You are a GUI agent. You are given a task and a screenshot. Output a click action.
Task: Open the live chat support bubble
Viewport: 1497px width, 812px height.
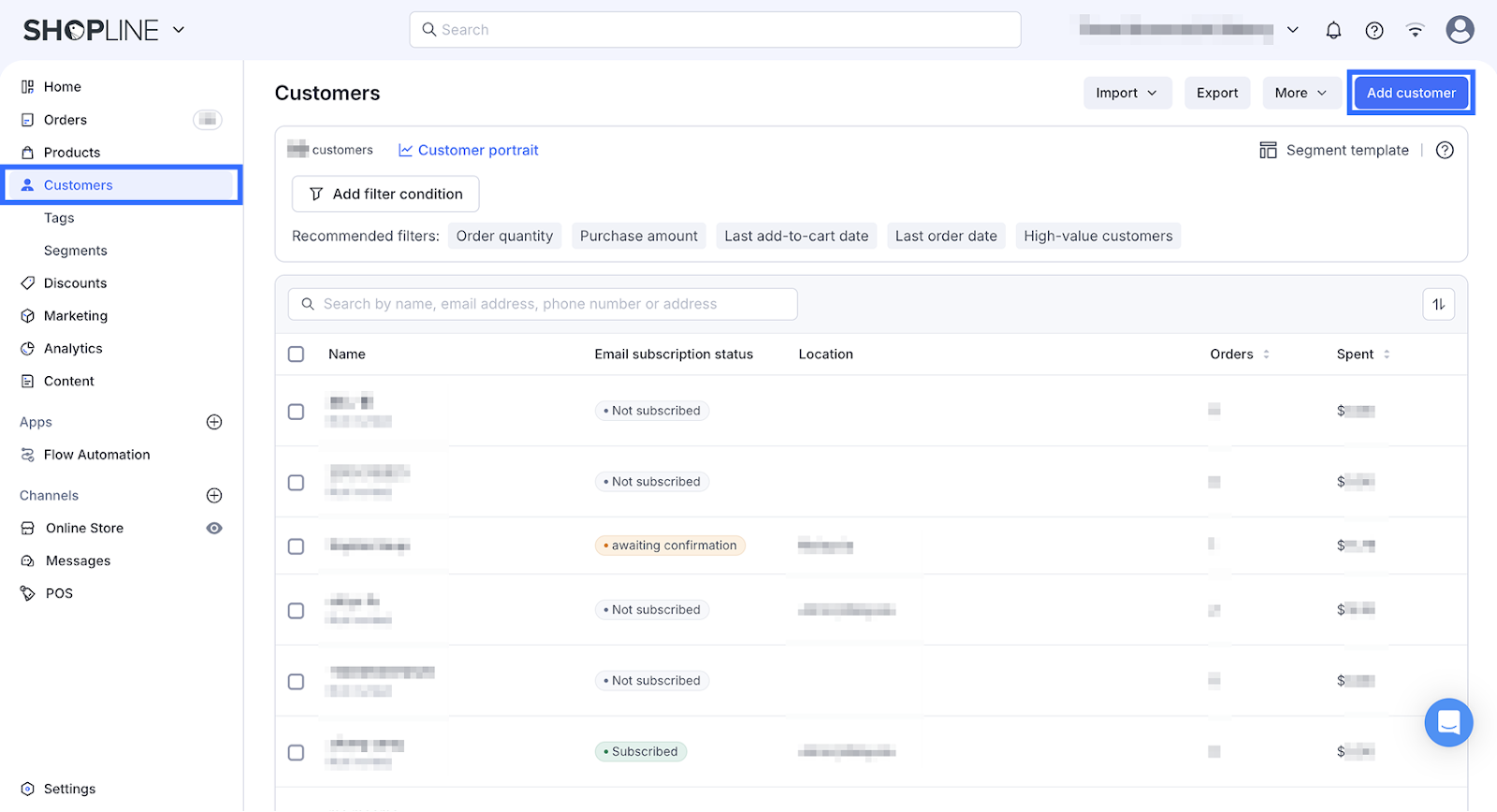(1448, 722)
